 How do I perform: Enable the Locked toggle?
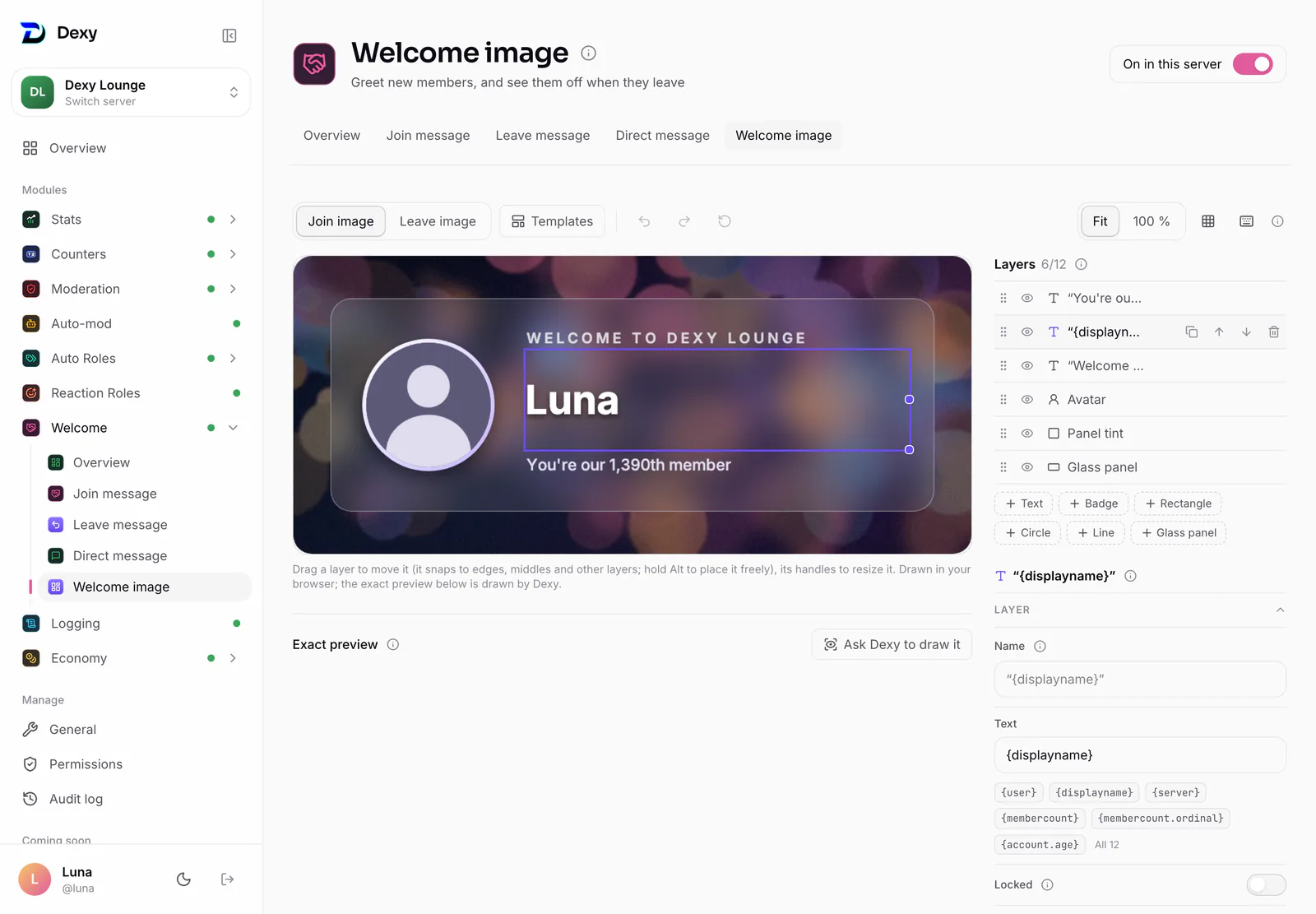click(1266, 884)
